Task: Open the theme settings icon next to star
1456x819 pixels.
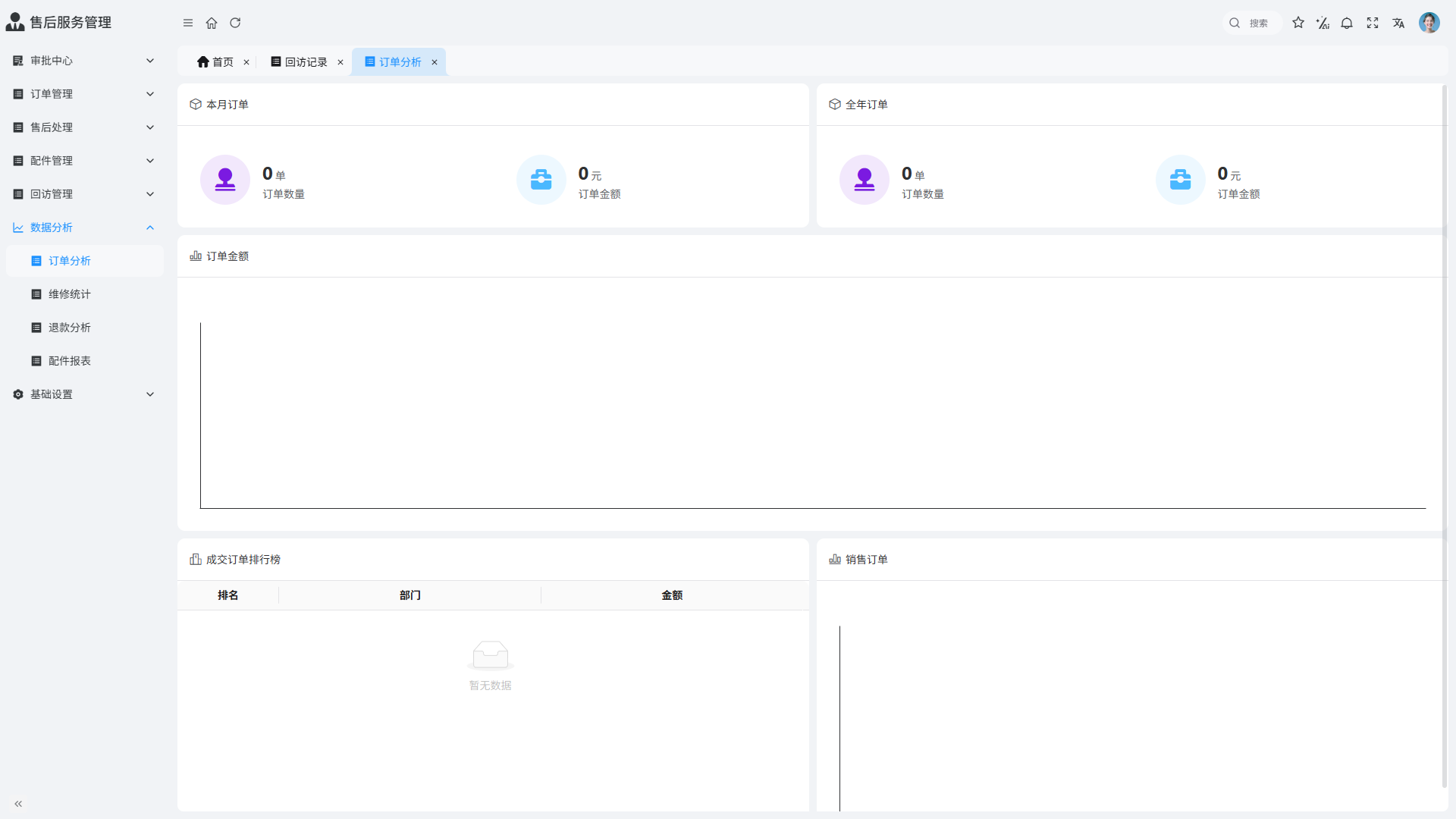Action: pyautogui.click(x=1323, y=23)
